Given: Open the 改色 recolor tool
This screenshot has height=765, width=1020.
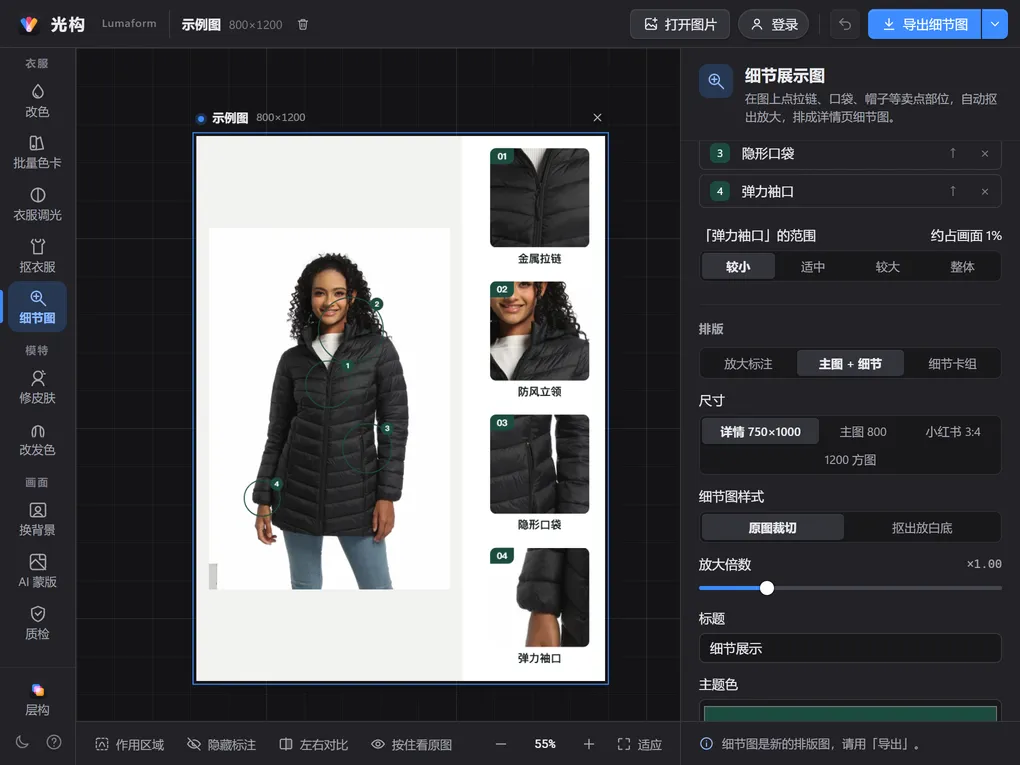Looking at the screenshot, I should pos(37,101).
